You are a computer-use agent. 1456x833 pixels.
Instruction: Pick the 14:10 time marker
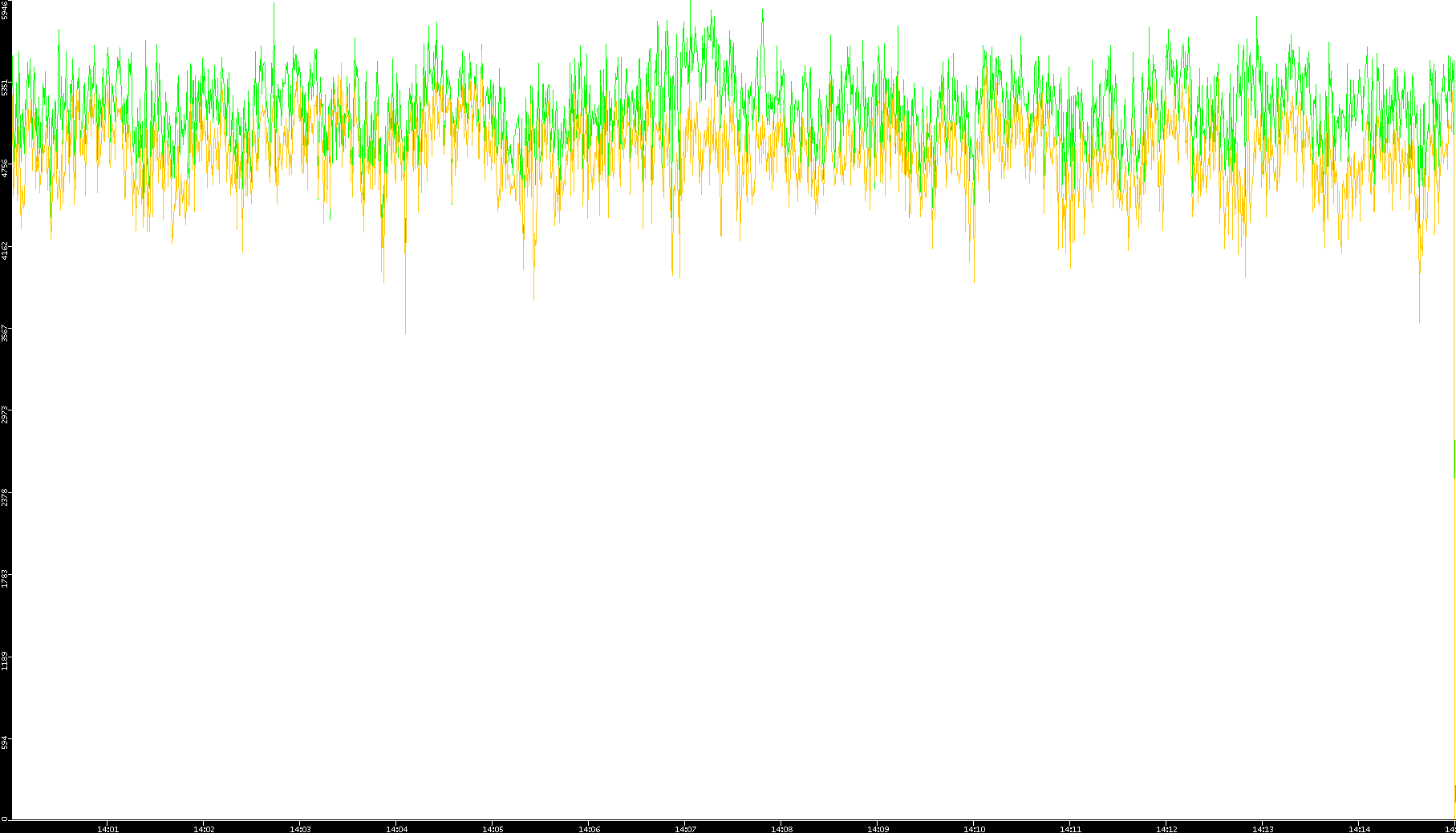pos(974,828)
